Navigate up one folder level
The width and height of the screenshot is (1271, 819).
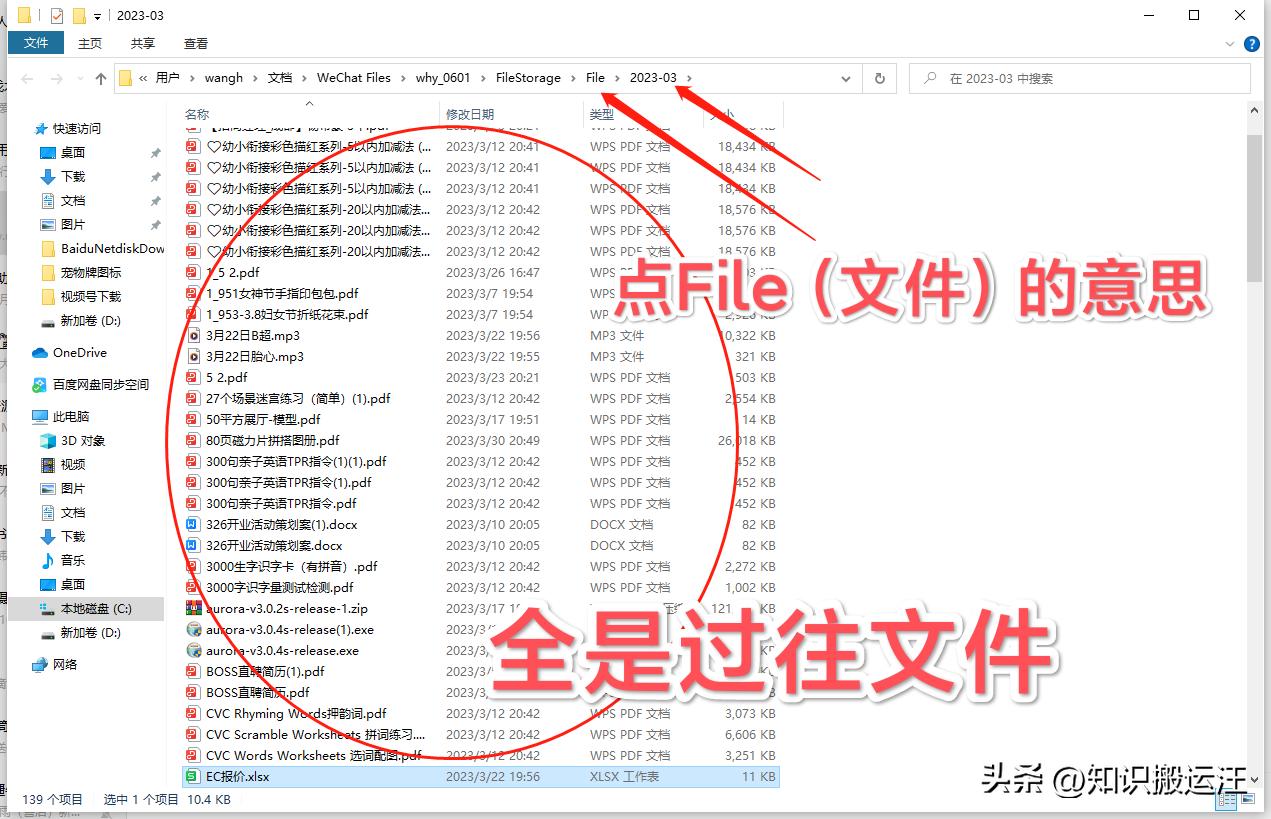(101, 78)
